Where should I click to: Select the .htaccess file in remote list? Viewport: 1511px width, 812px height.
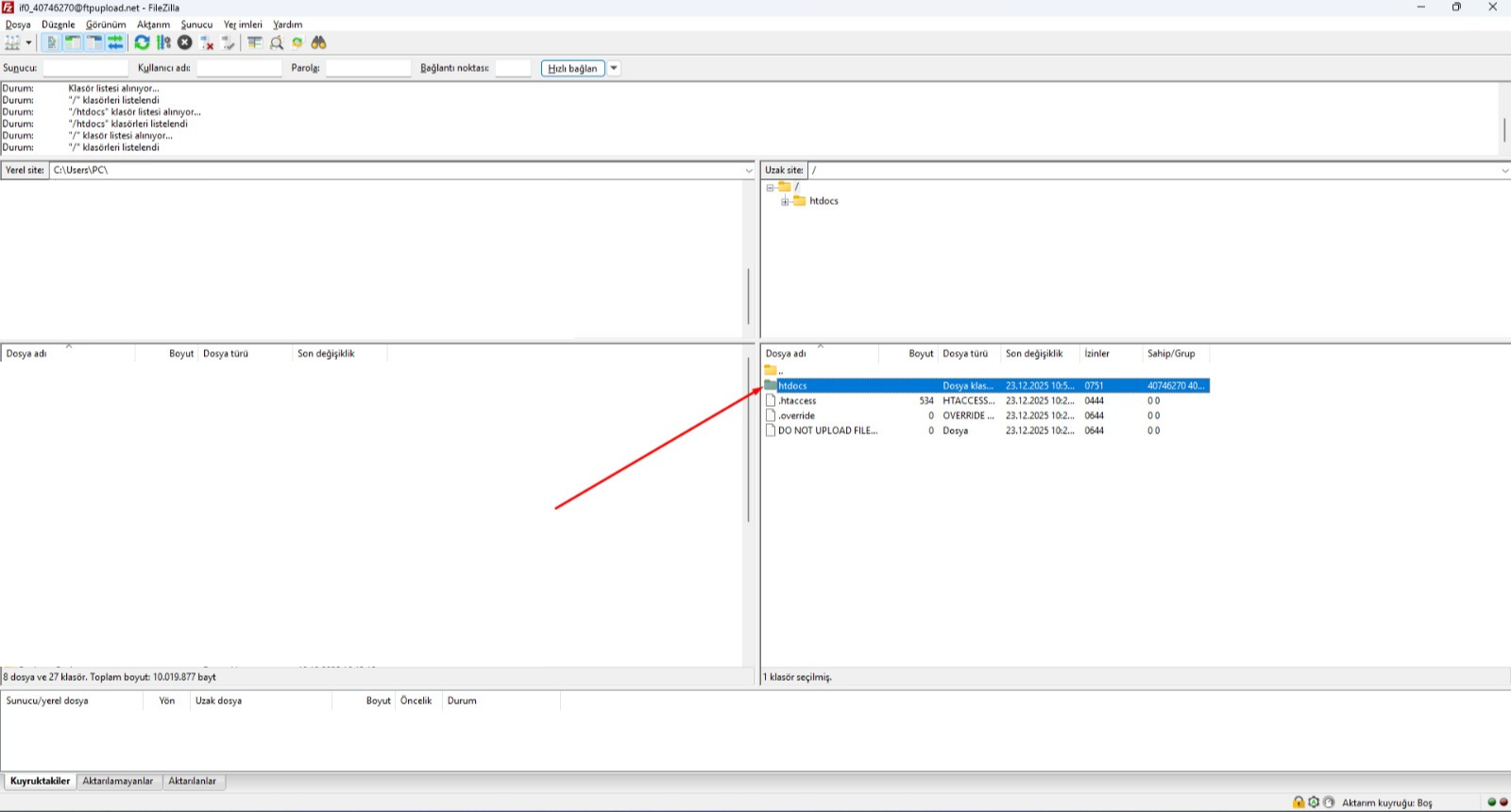click(798, 401)
